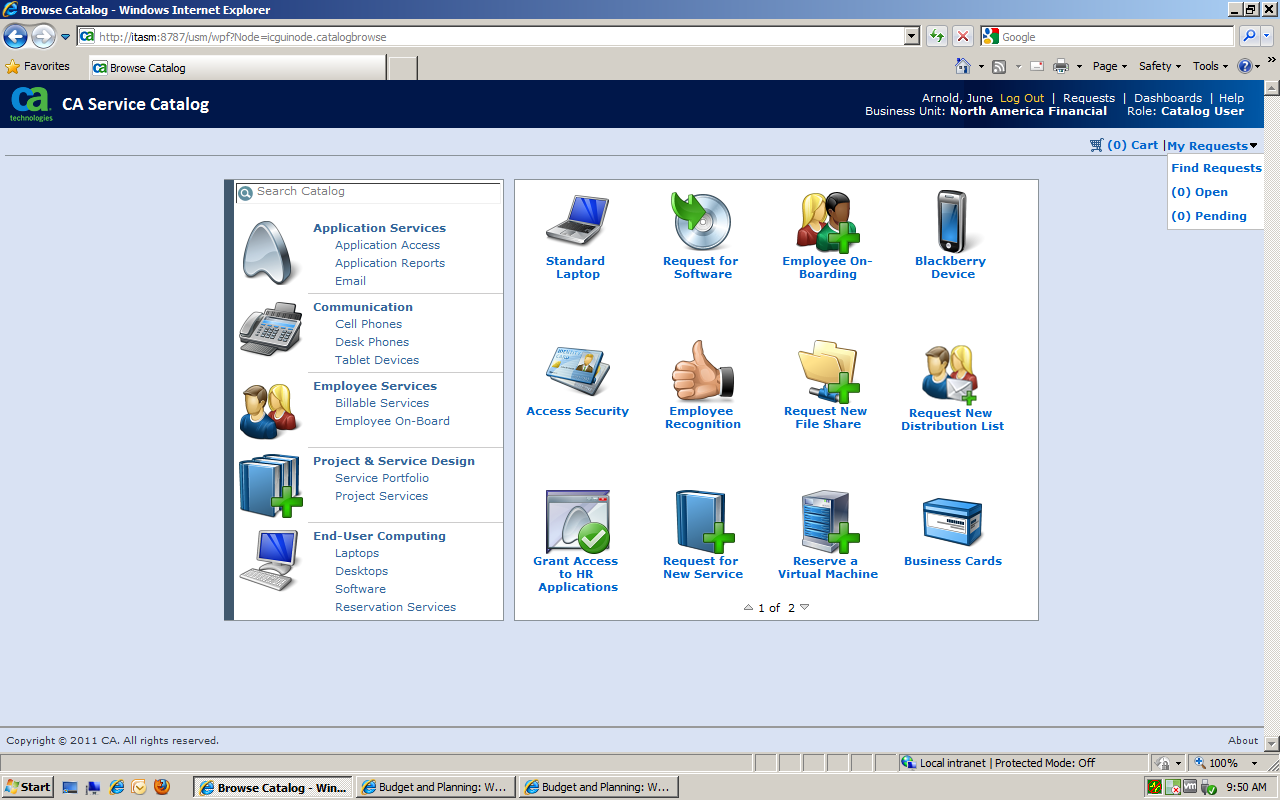The height and width of the screenshot is (800, 1280).
Task: Click the Application Reports link
Action: click(390, 263)
